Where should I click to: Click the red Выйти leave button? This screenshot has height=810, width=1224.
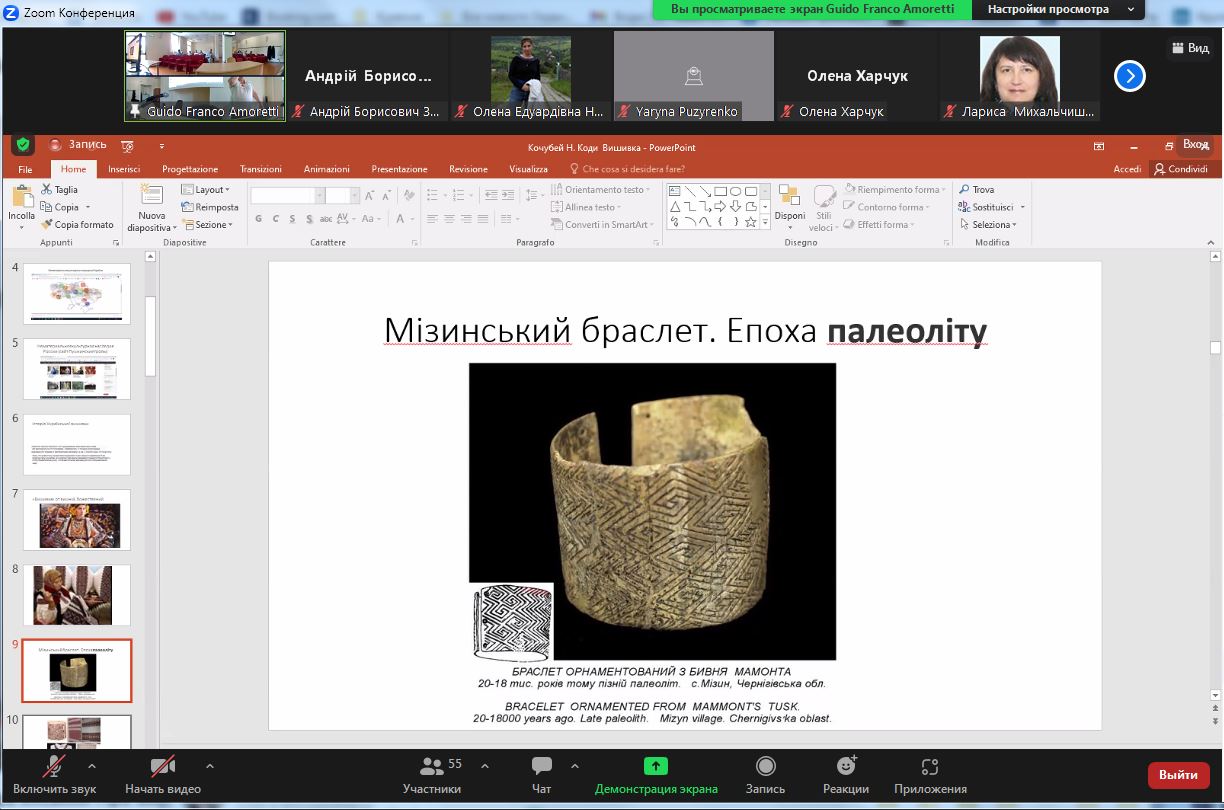pos(1178,774)
